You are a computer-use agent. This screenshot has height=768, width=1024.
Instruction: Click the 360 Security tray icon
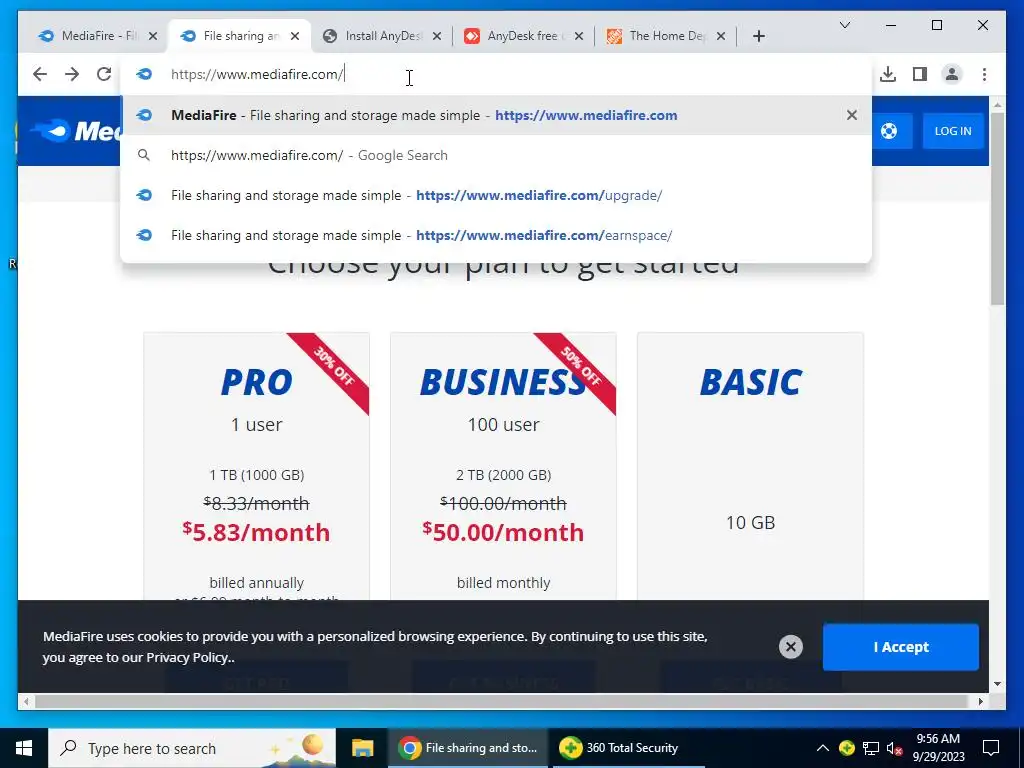tap(846, 748)
